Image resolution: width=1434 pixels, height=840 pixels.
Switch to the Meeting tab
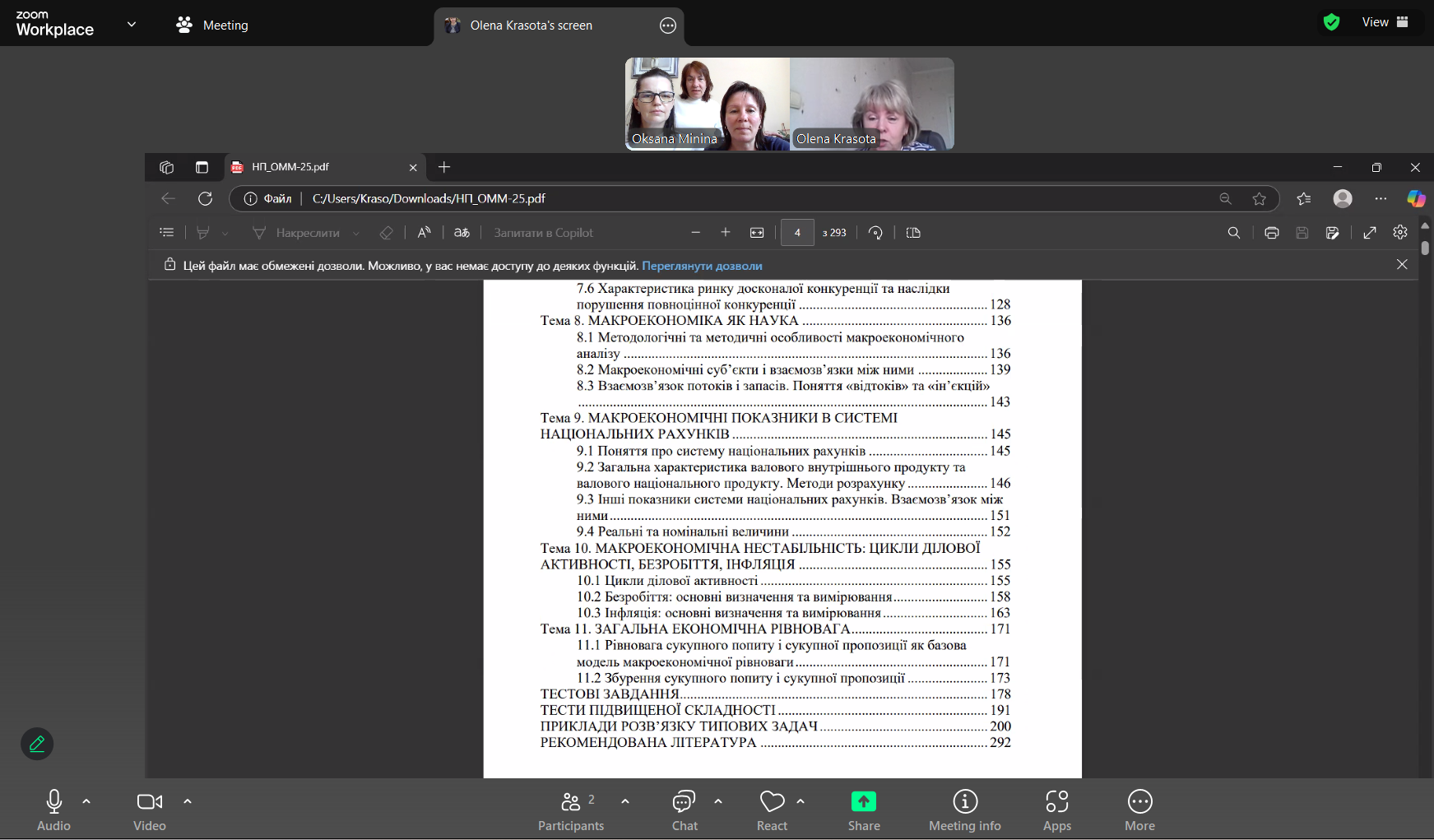212,25
